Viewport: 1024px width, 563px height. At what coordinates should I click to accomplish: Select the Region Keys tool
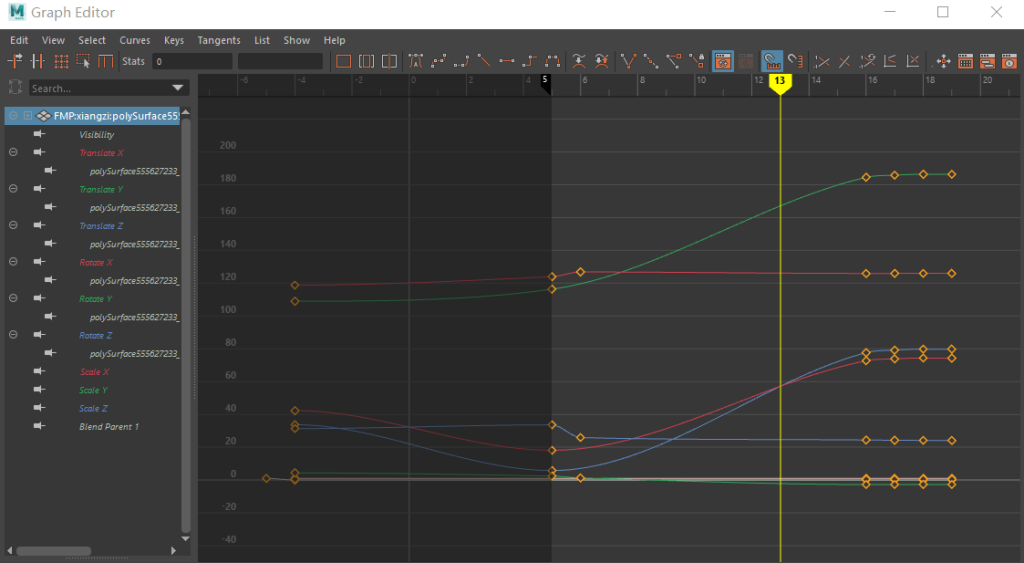pyautogui.click(x=83, y=61)
